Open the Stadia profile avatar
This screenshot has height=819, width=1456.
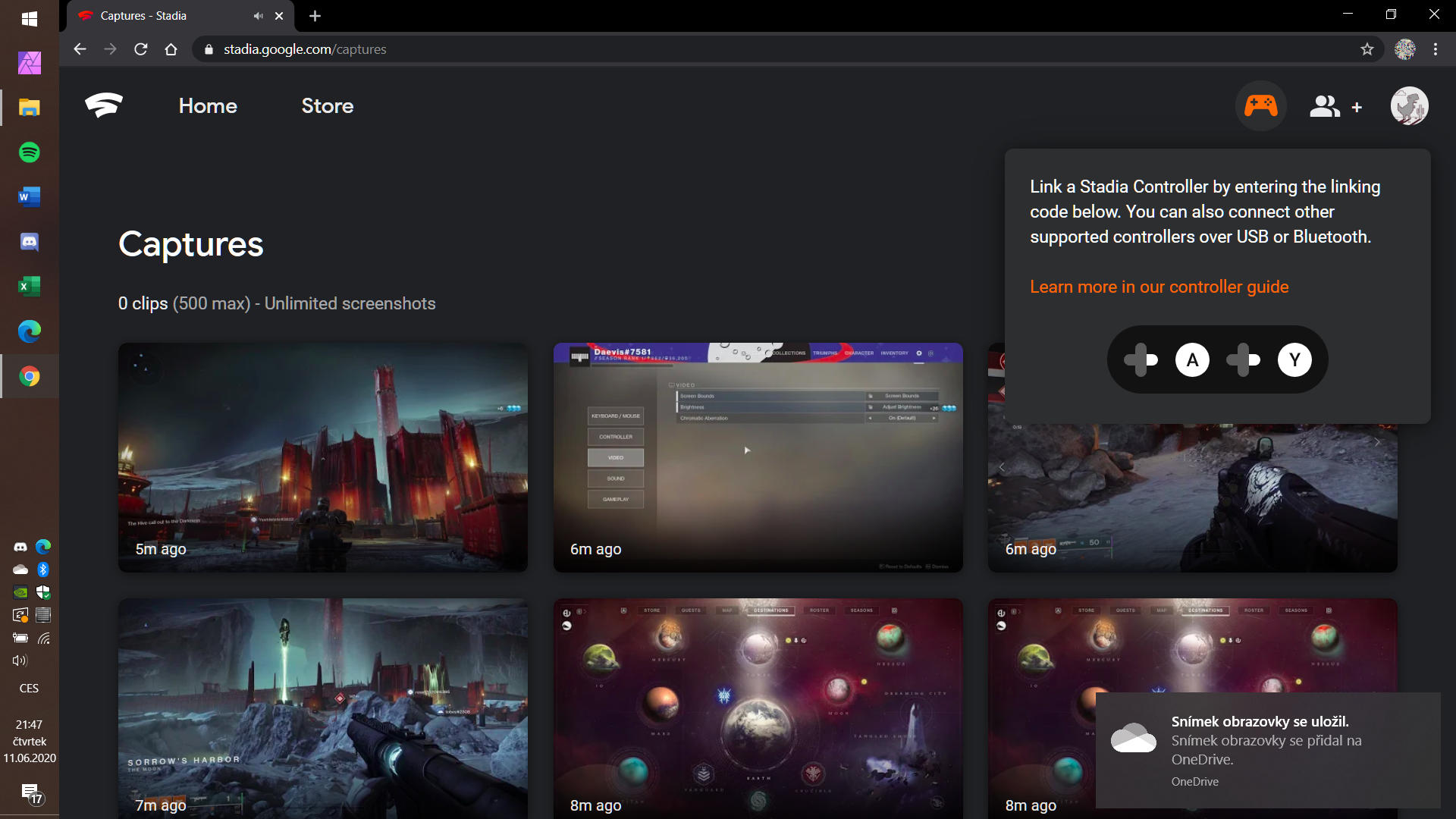pyautogui.click(x=1409, y=106)
